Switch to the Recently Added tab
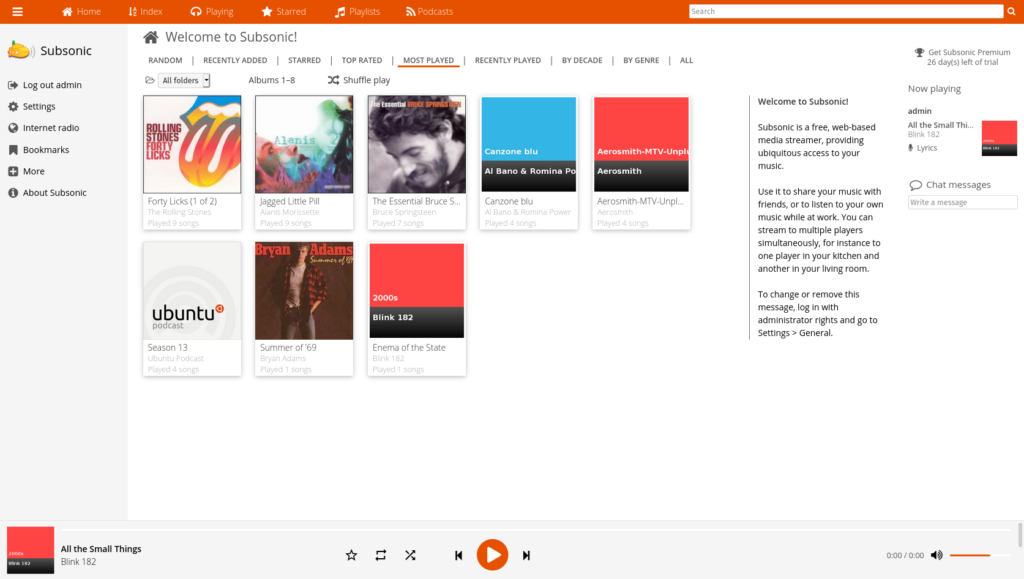 235,60
